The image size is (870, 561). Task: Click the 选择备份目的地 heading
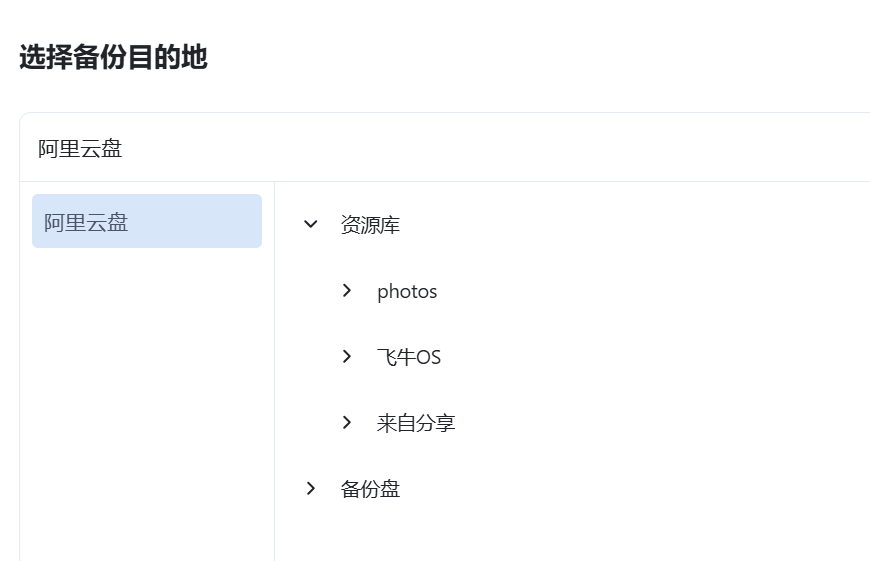[113, 58]
